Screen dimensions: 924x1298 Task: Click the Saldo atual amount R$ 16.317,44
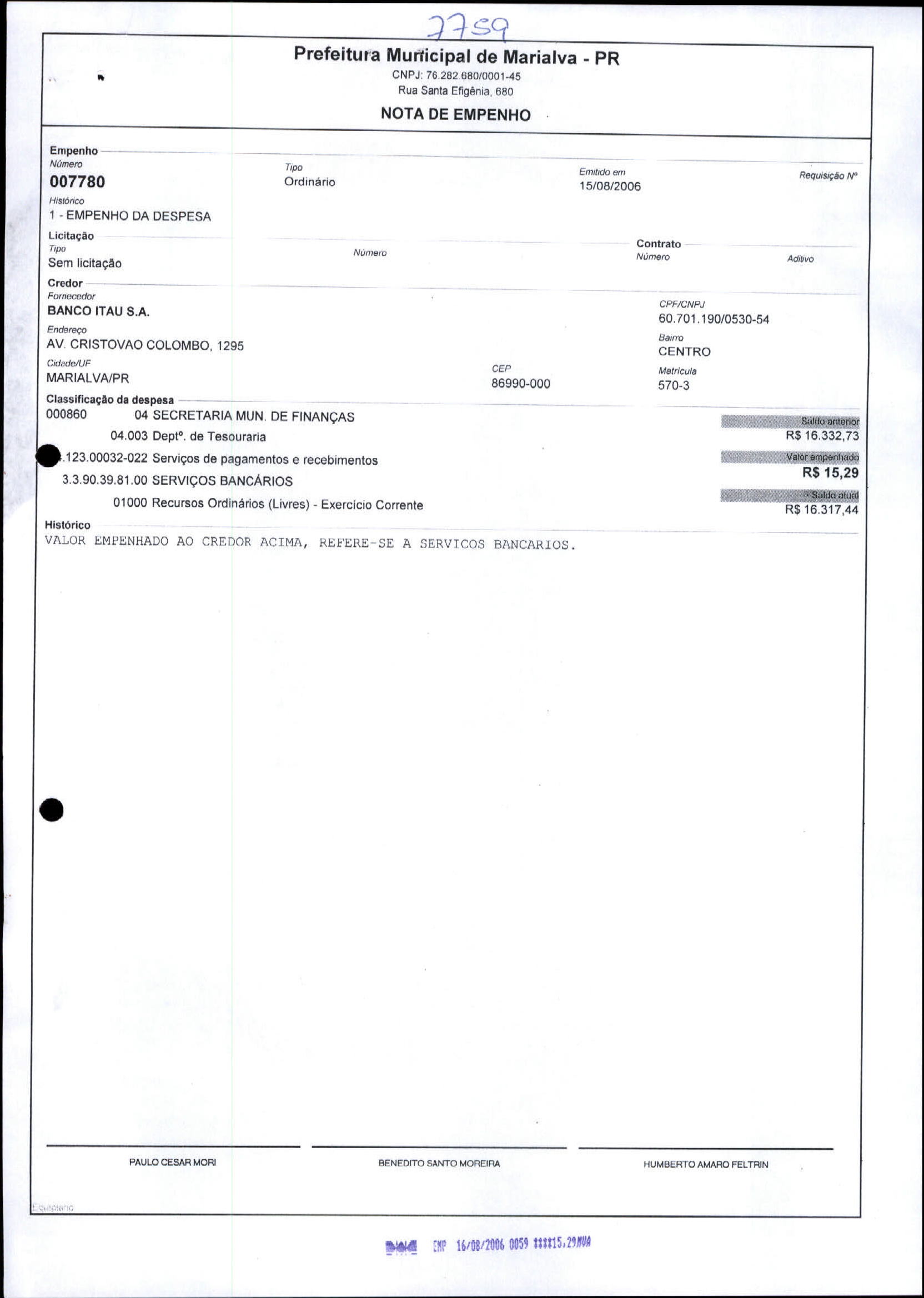point(822,510)
